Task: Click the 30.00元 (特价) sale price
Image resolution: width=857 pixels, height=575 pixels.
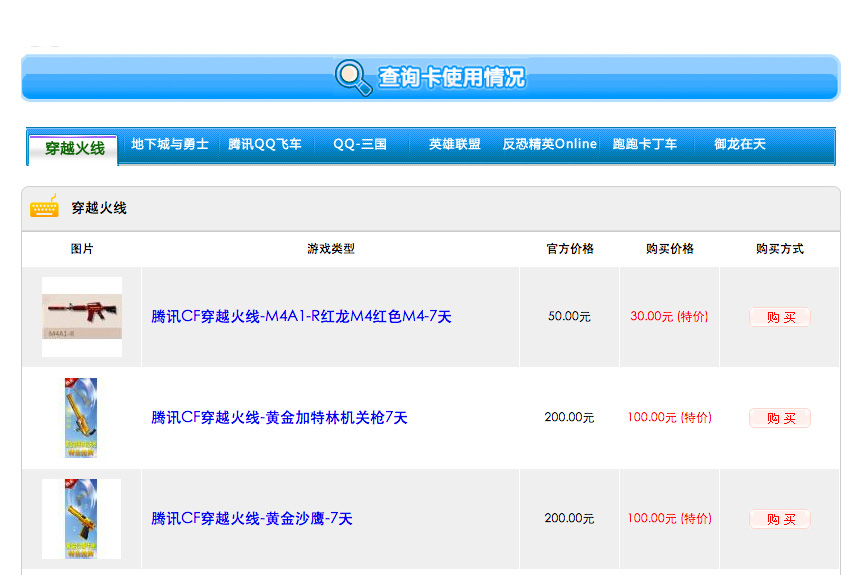Action: click(x=669, y=316)
